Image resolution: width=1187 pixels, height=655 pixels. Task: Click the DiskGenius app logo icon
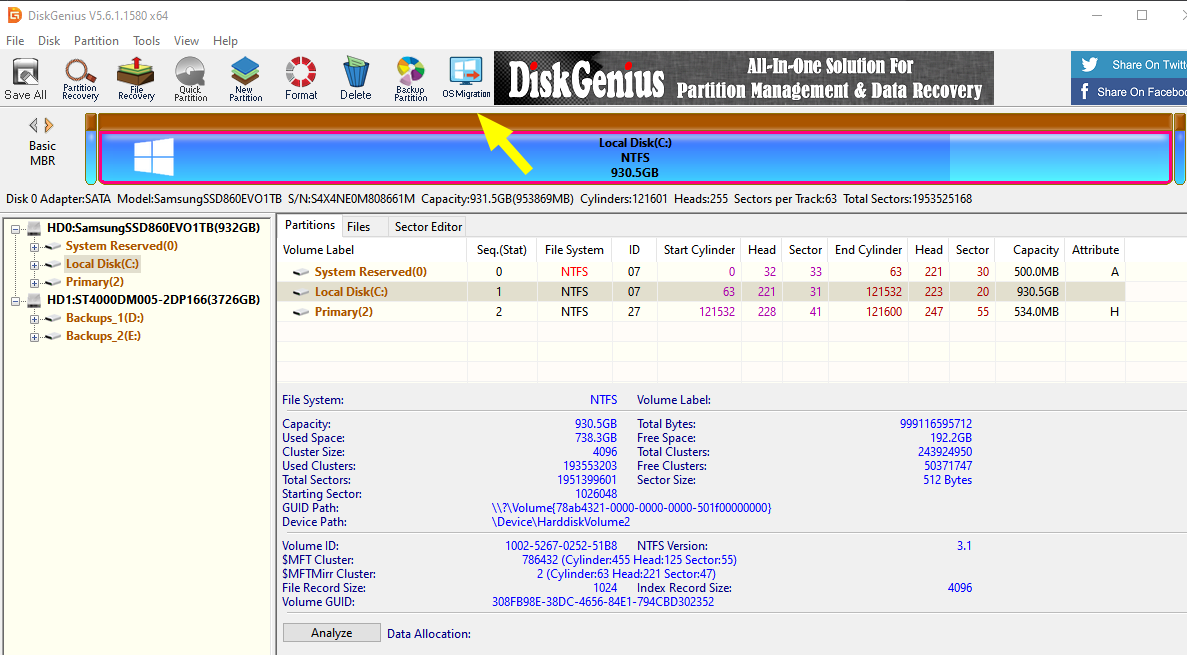[14, 15]
